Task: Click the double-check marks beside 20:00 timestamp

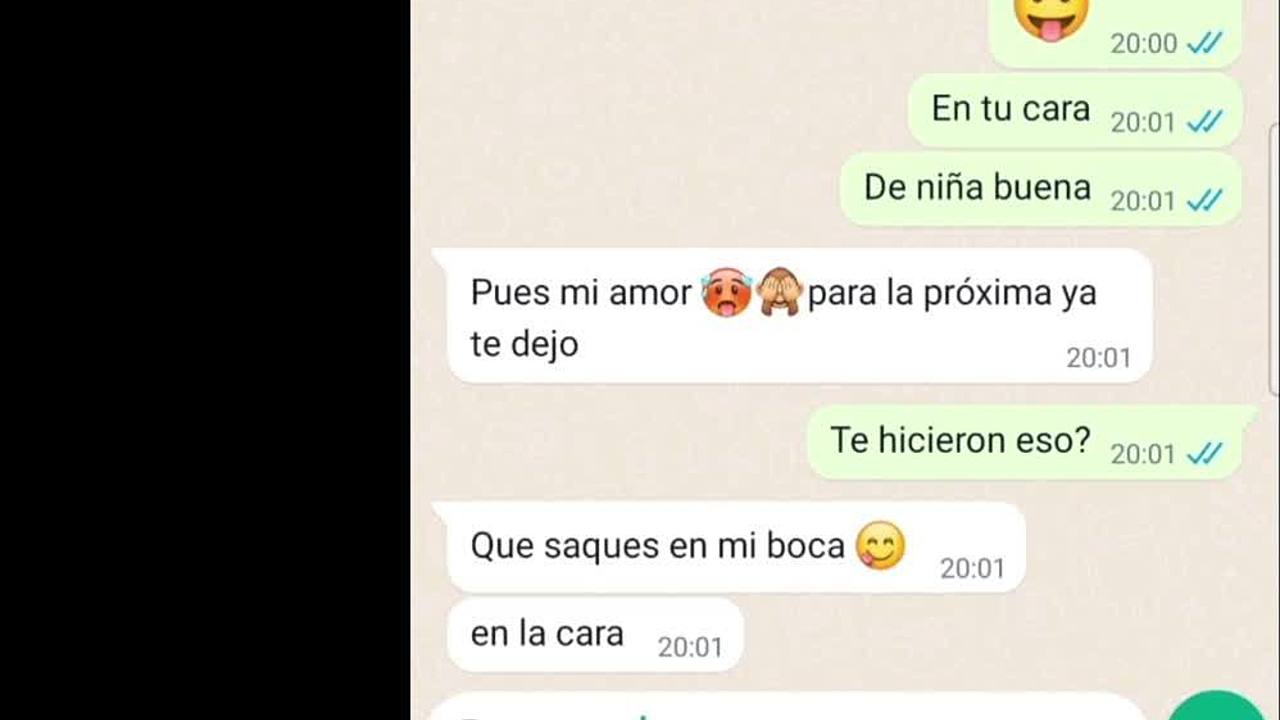Action: click(1205, 43)
